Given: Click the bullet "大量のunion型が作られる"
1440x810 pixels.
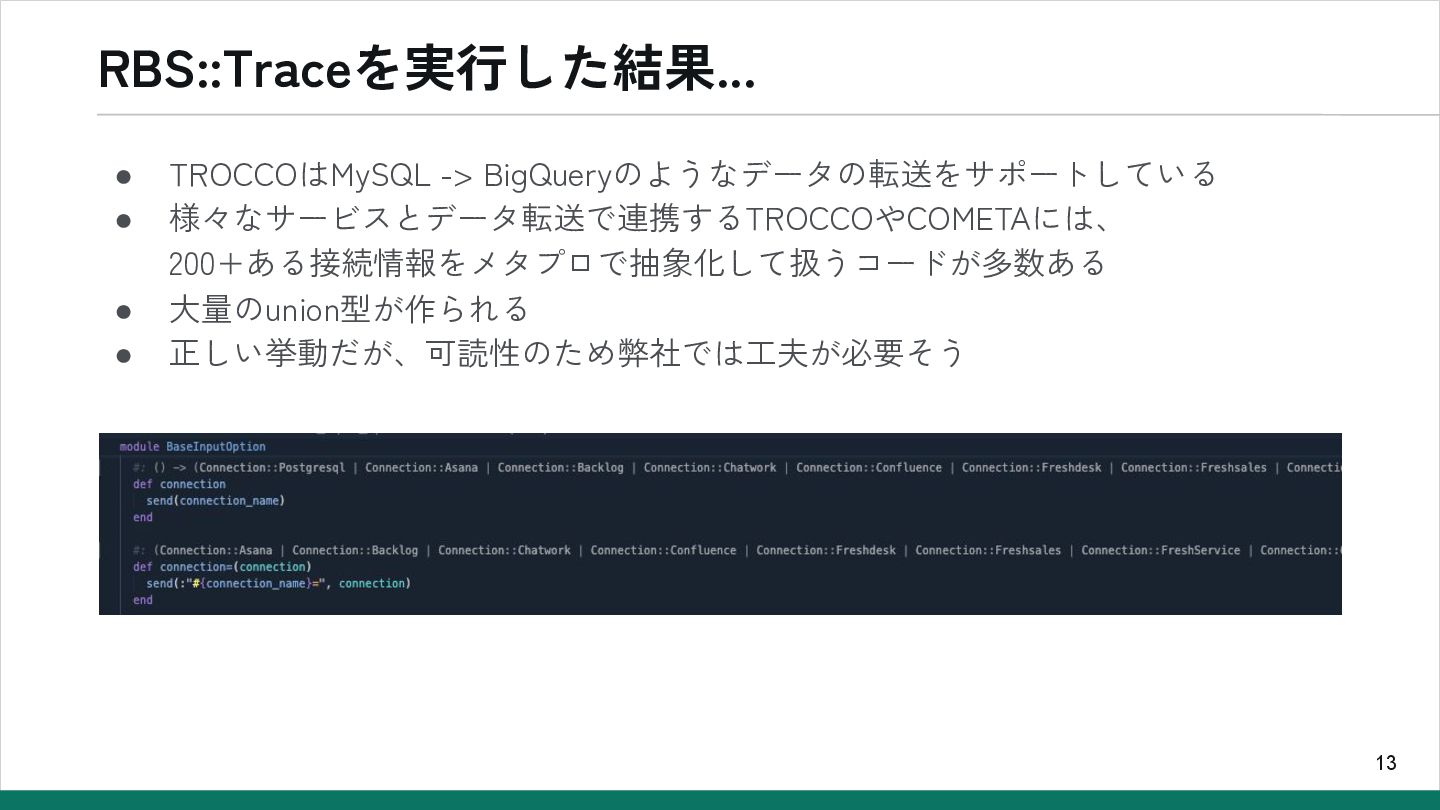Looking at the screenshot, I should click(x=349, y=309).
